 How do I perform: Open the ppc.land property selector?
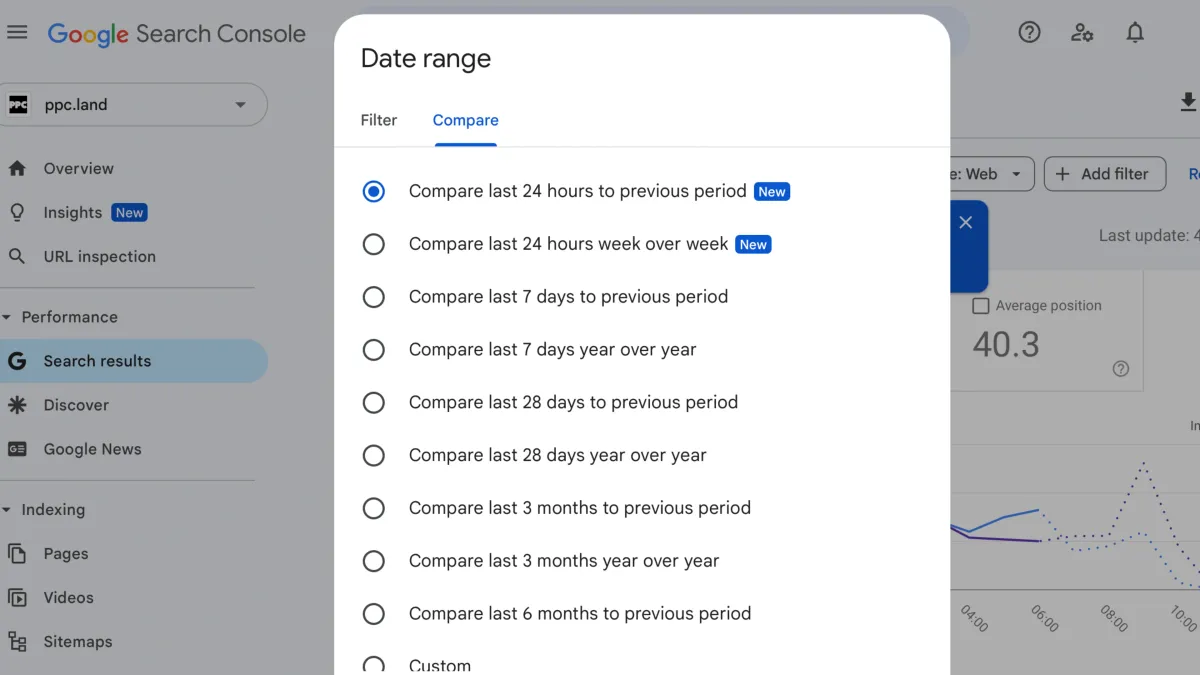[134, 104]
